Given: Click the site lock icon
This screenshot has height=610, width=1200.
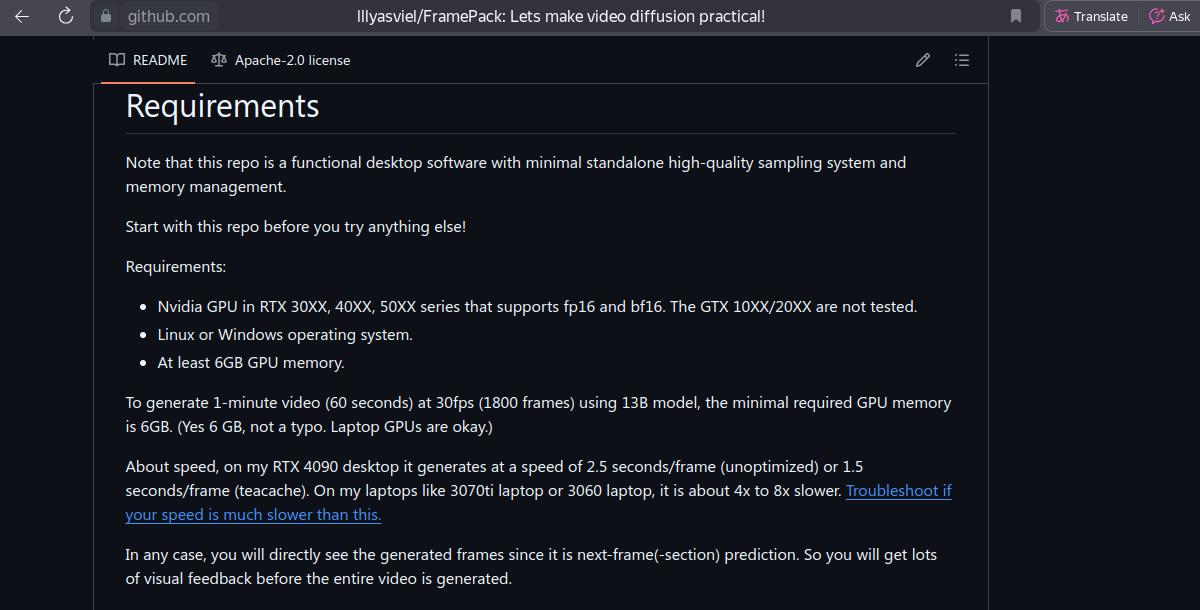Looking at the screenshot, I should 106,16.
